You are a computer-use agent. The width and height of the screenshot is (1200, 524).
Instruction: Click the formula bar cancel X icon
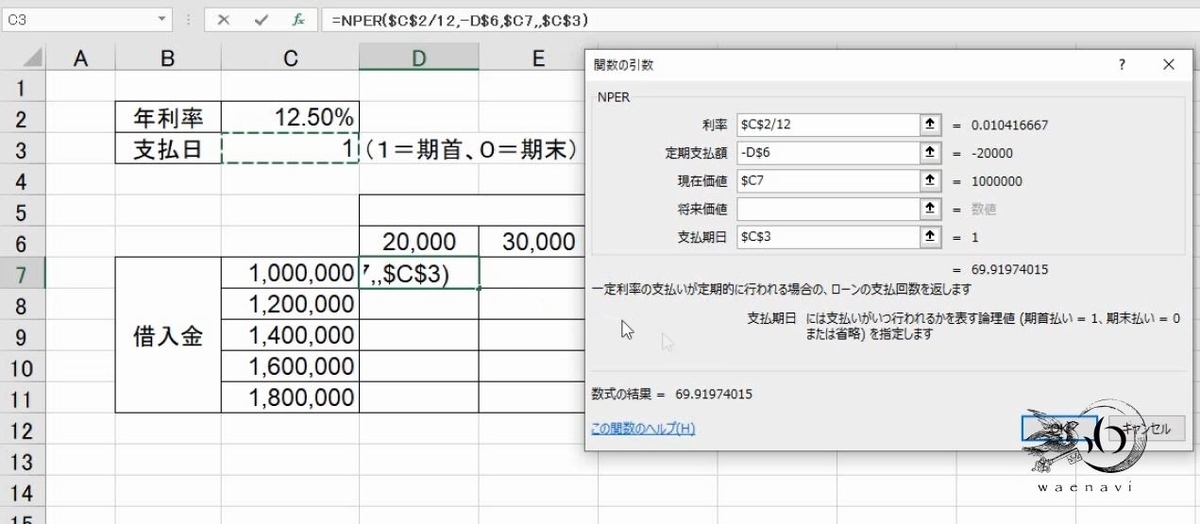point(224,19)
